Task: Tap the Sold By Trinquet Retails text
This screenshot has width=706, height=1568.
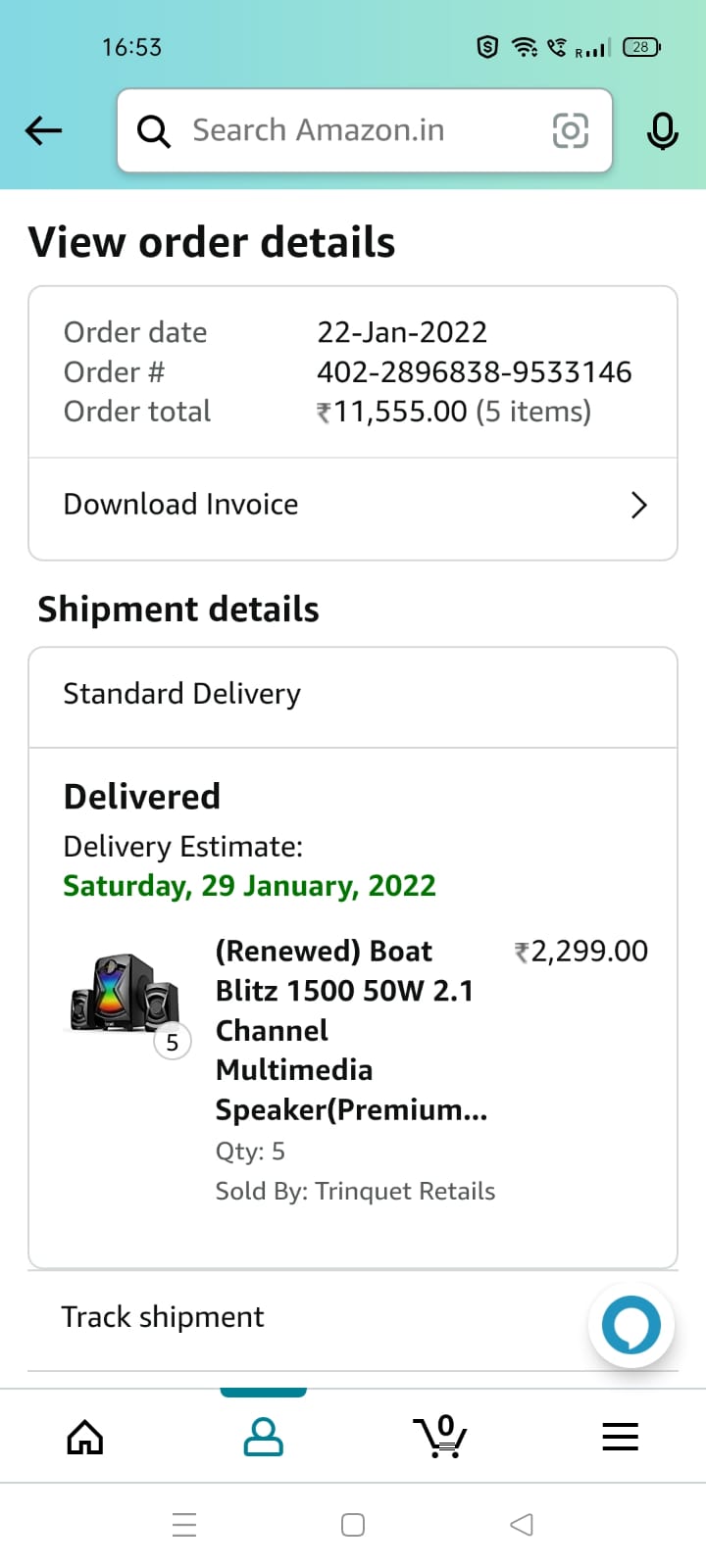Action: [x=355, y=1192]
